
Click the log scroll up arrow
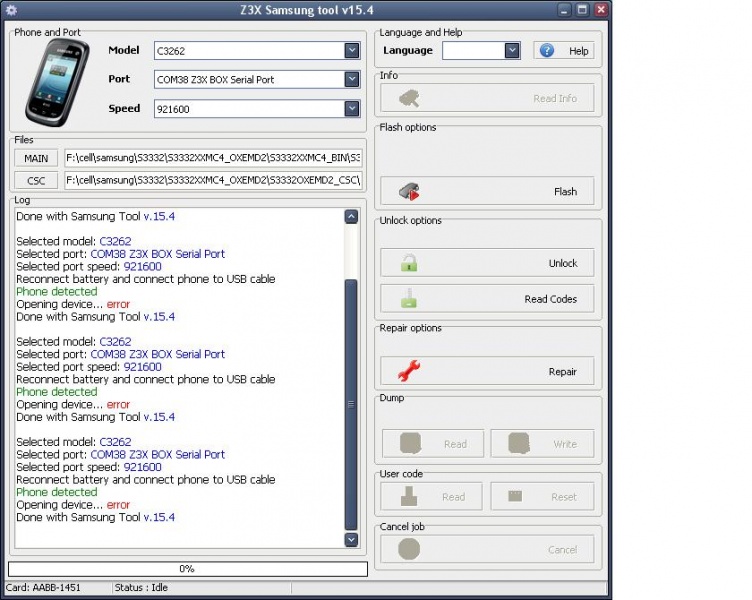(351, 217)
